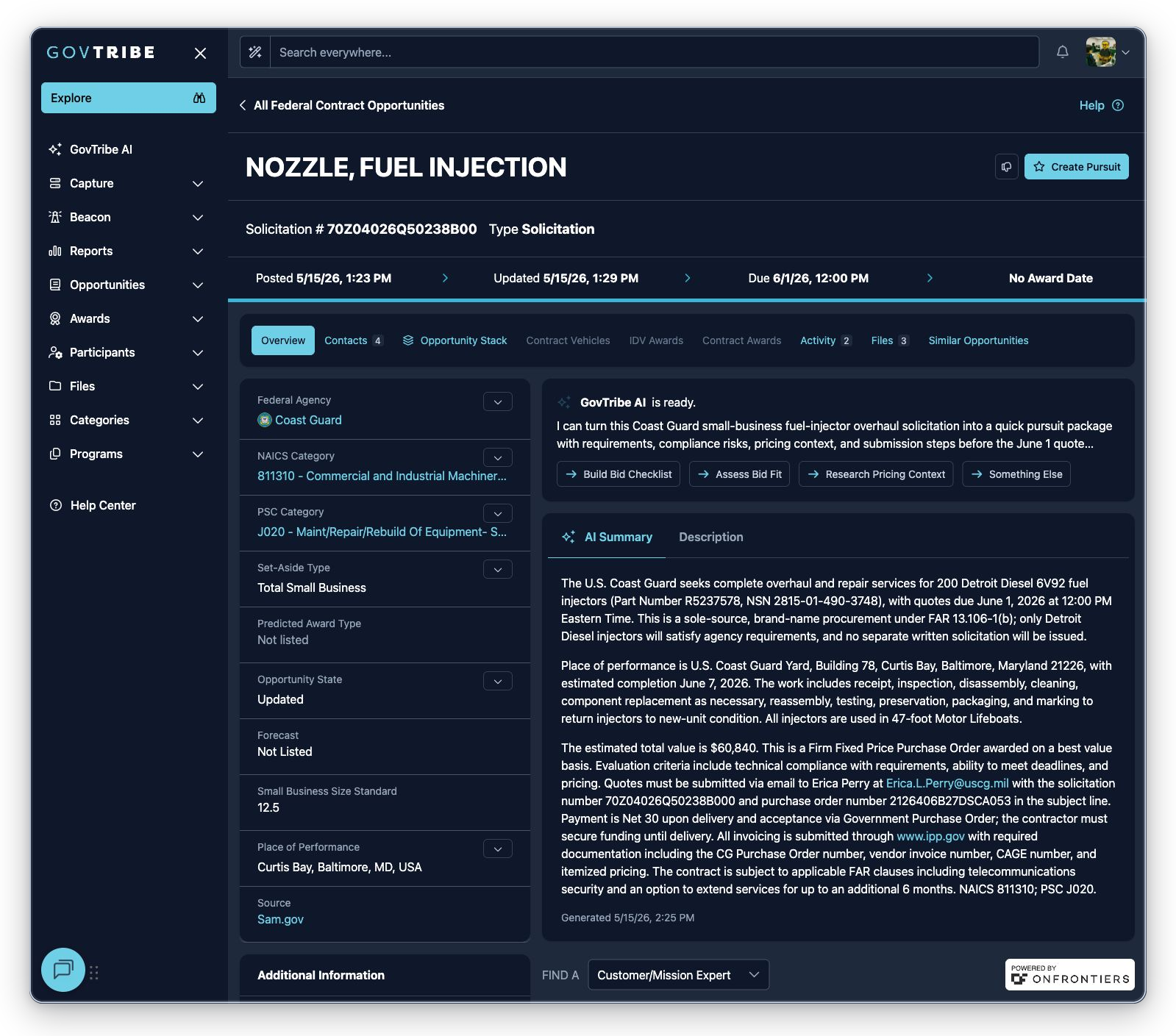Click the GovTribe logo
Image resolution: width=1176 pixels, height=1036 pixels.
coord(101,52)
